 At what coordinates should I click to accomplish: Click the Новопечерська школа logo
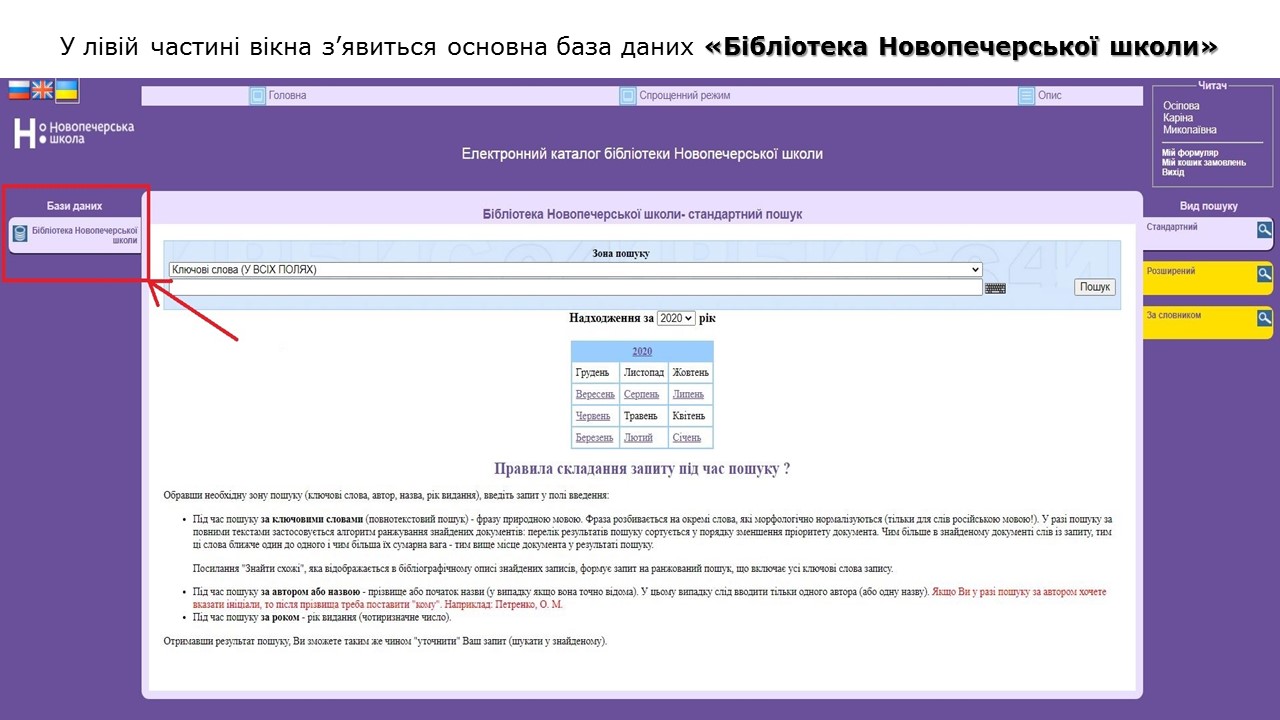pos(73,133)
